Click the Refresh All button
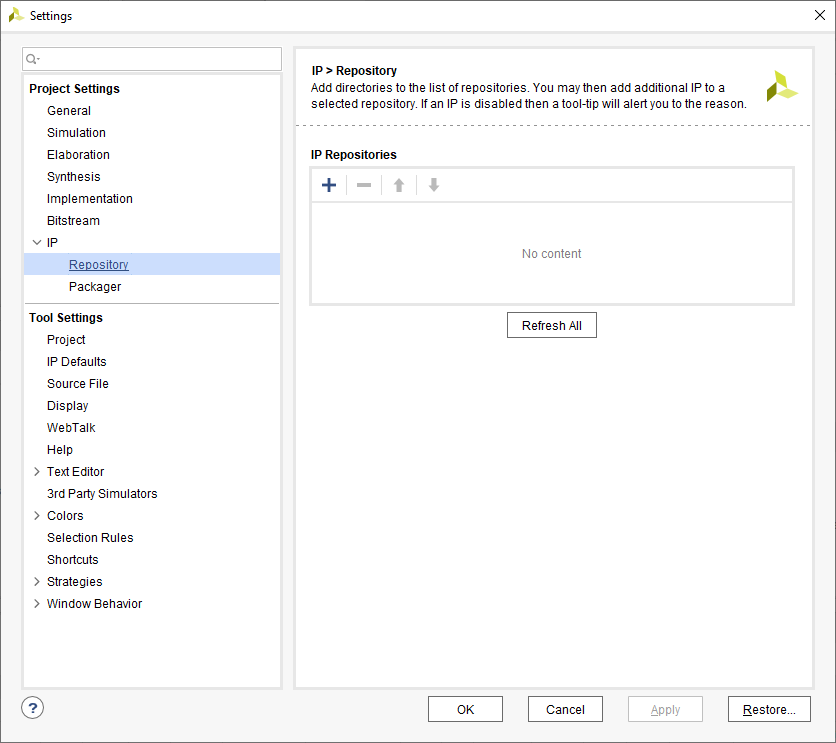The height and width of the screenshot is (743, 836). [552, 325]
